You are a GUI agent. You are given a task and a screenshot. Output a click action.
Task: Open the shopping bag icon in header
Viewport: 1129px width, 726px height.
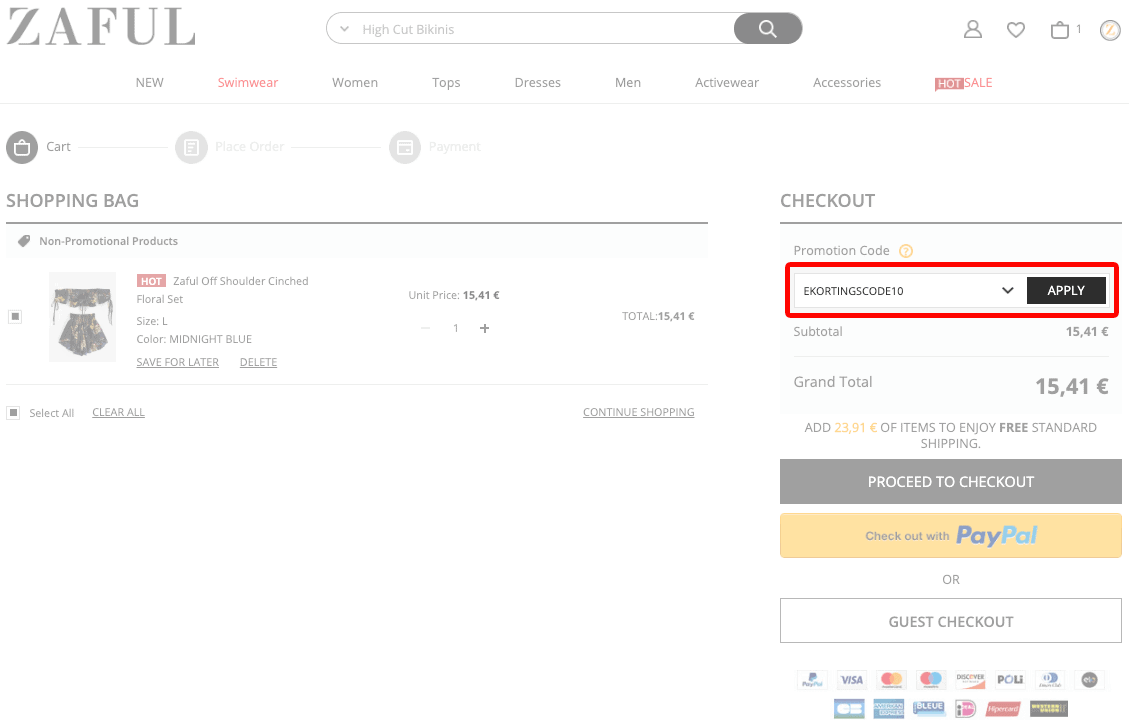click(1060, 30)
